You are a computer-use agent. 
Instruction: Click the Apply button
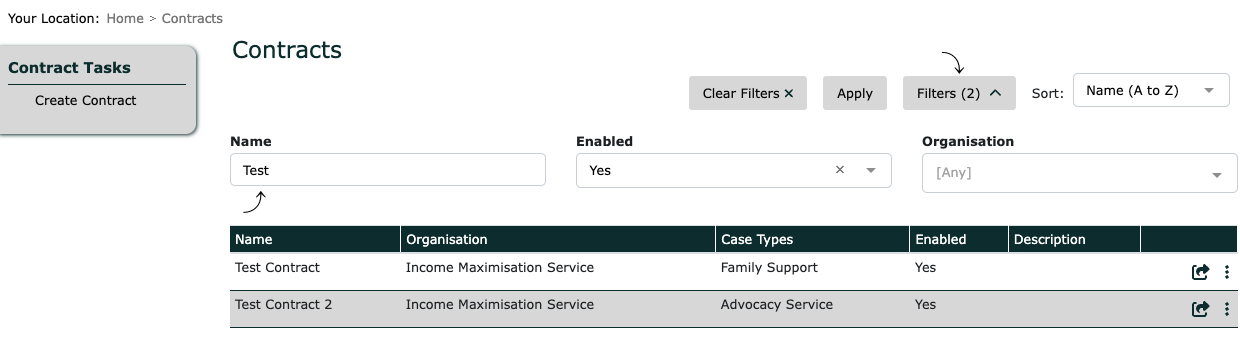(x=855, y=93)
